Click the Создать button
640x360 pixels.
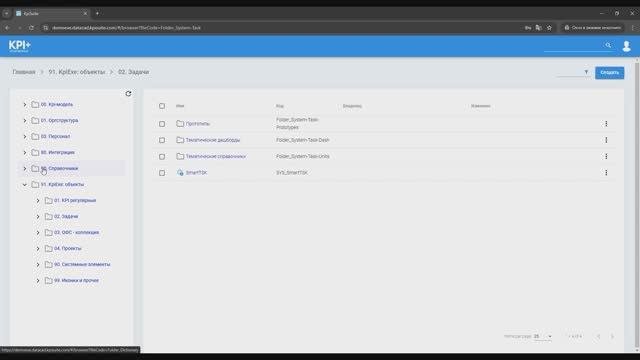coord(609,73)
